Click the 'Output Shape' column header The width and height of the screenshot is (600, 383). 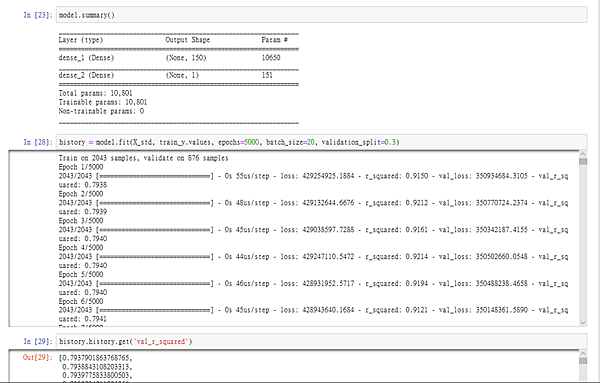tap(188, 40)
